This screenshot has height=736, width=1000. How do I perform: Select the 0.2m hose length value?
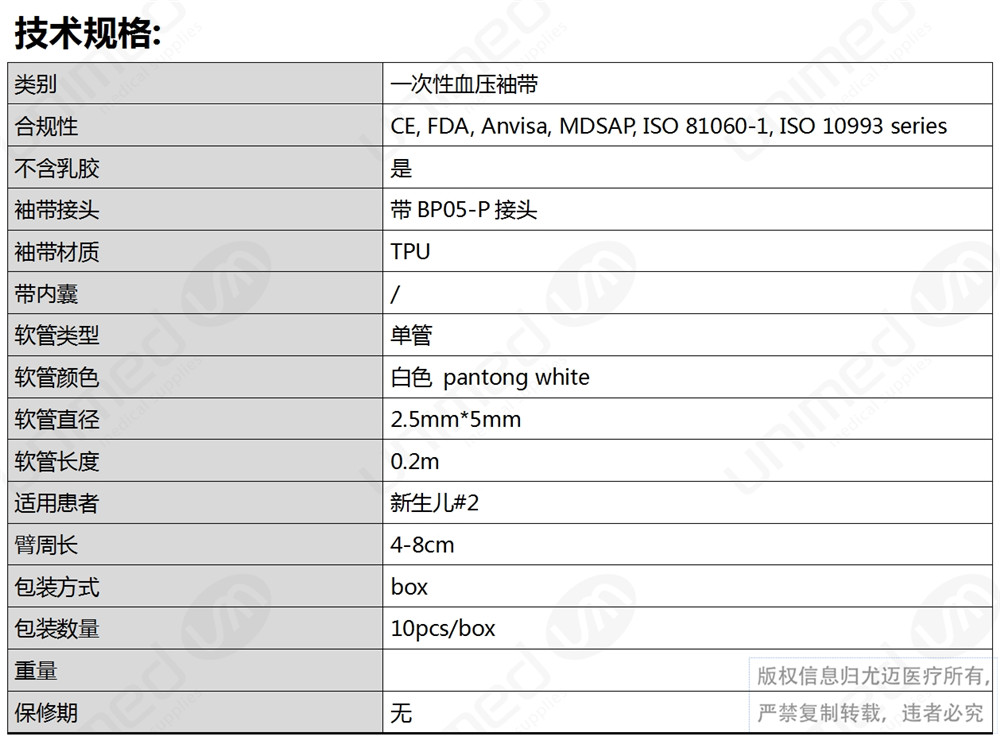point(415,461)
